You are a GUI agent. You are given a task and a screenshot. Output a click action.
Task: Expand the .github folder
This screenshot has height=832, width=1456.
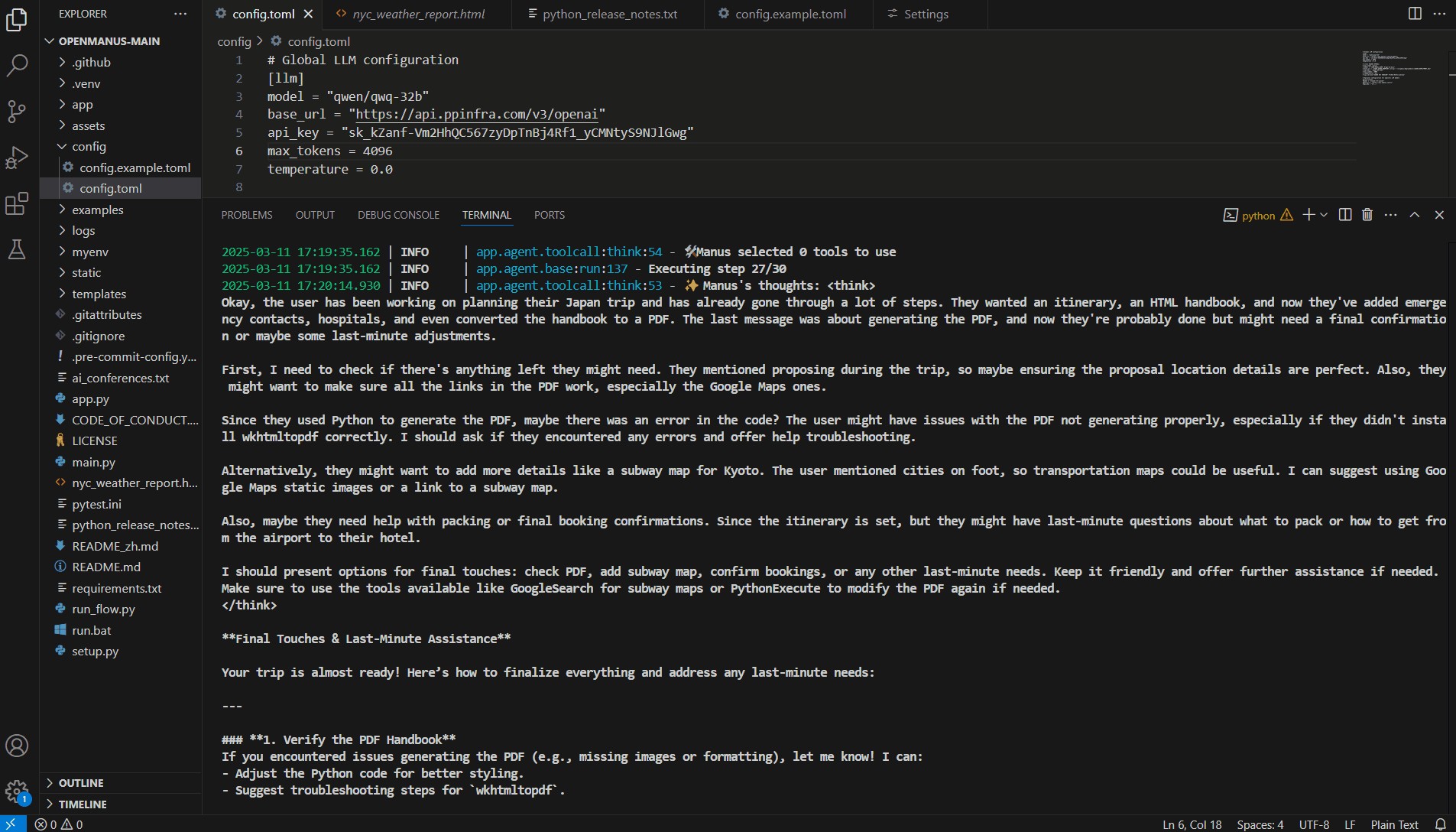coord(91,63)
